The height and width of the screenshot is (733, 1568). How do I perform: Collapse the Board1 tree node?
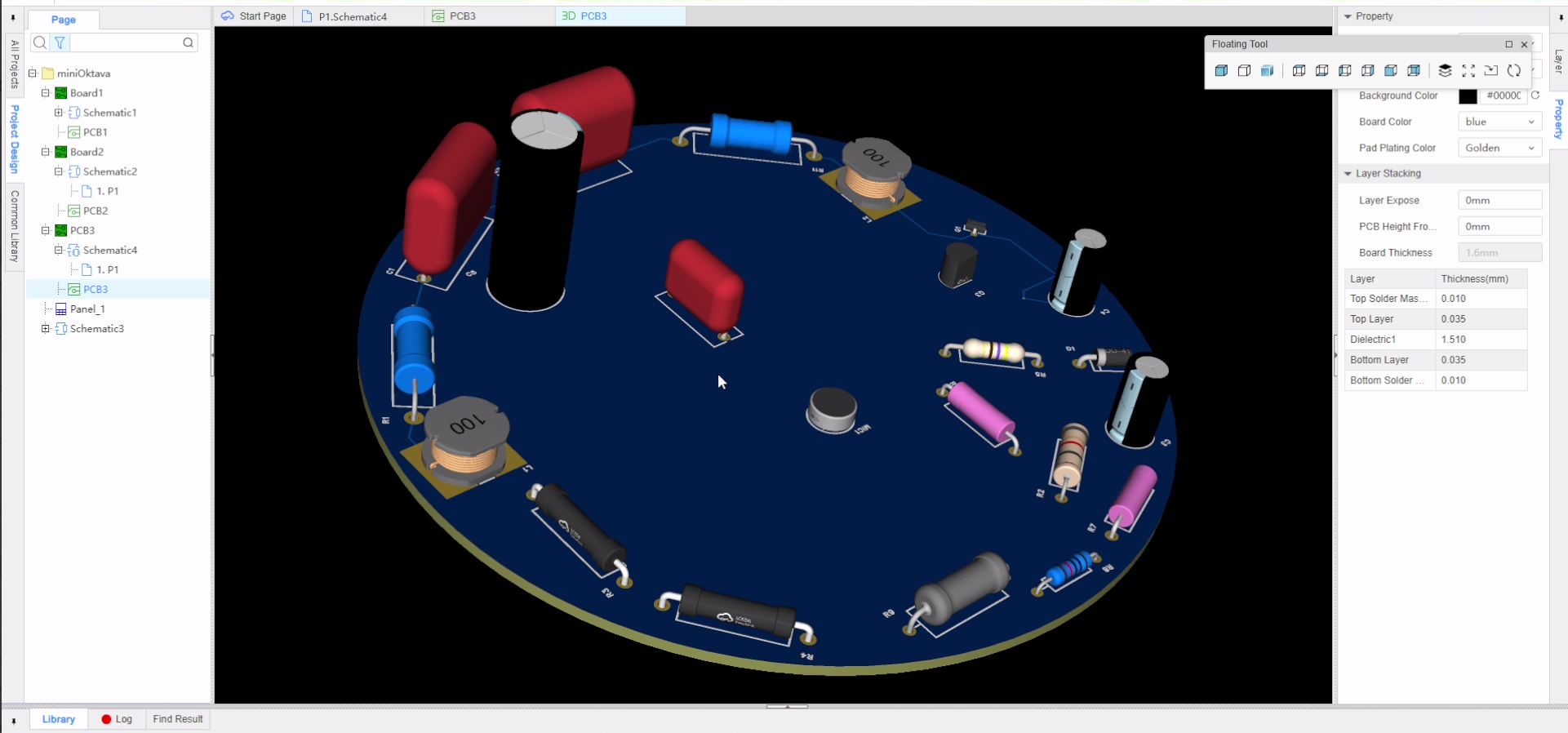coord(46,93)
